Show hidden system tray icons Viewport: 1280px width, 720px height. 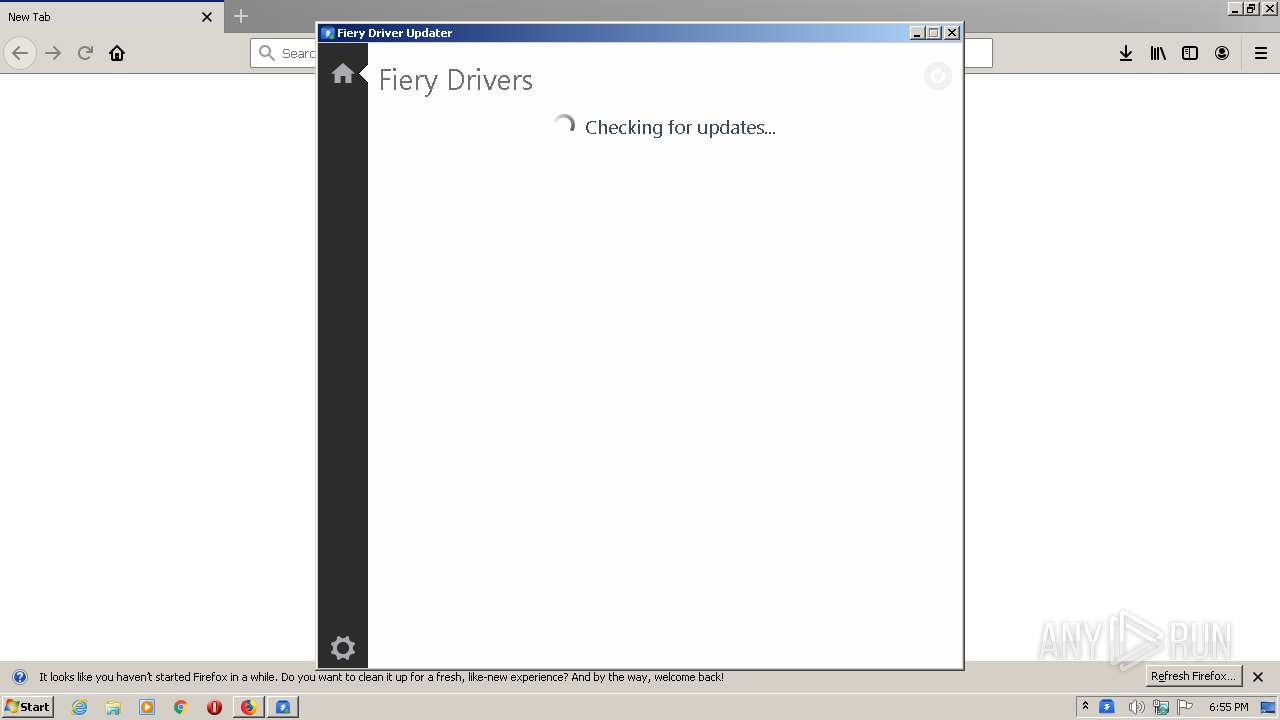click(x=1085, y=707)
